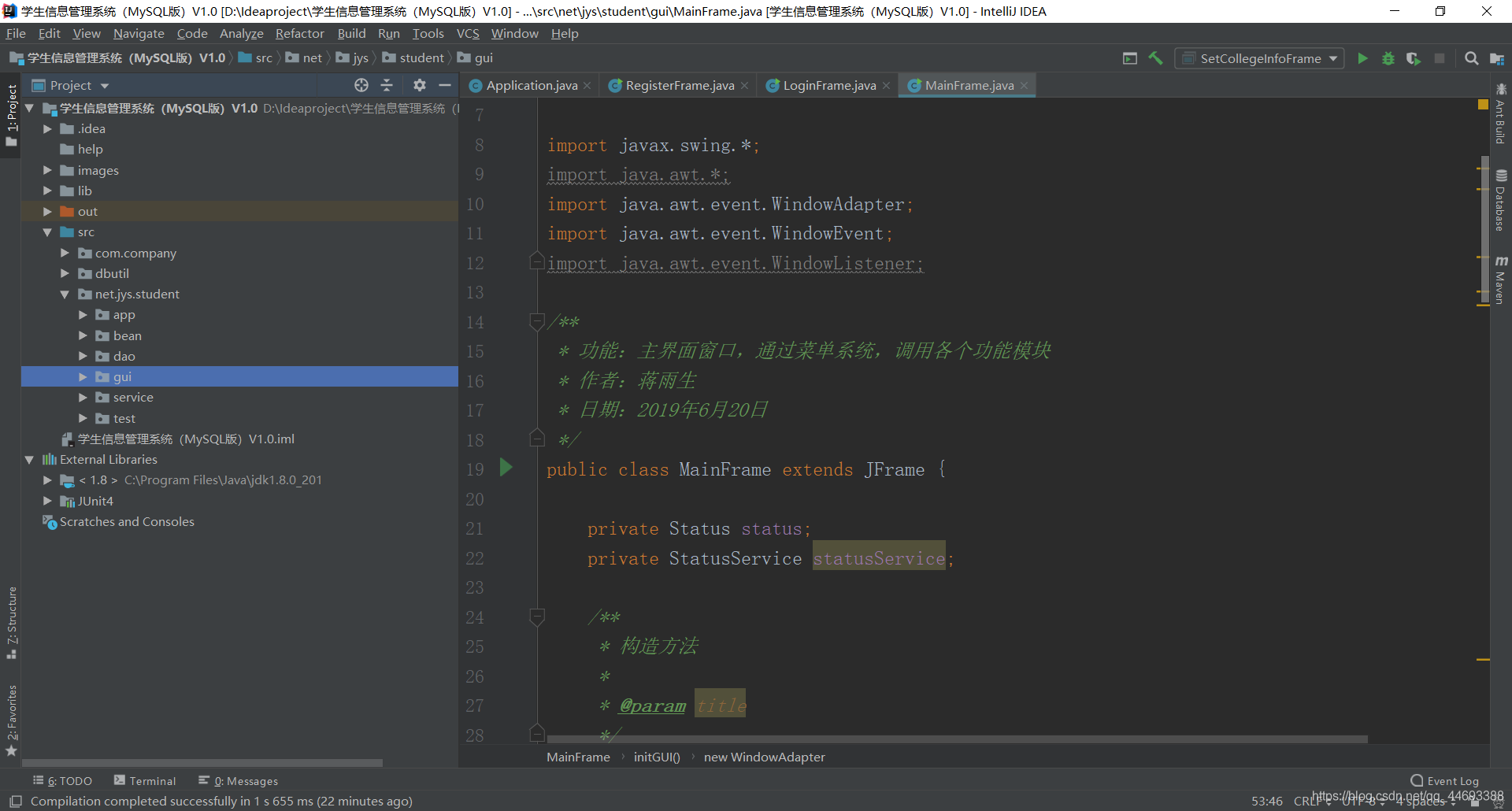Click MainFrame in the editor breadcrumb
The width and height of the screenshot is (1512, 811).
[578, 757]
